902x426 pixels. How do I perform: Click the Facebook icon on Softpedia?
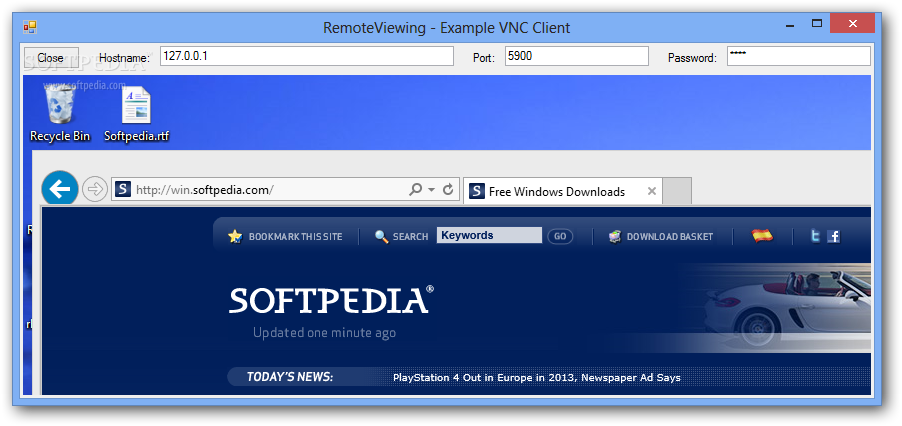[x=834, y=236]
